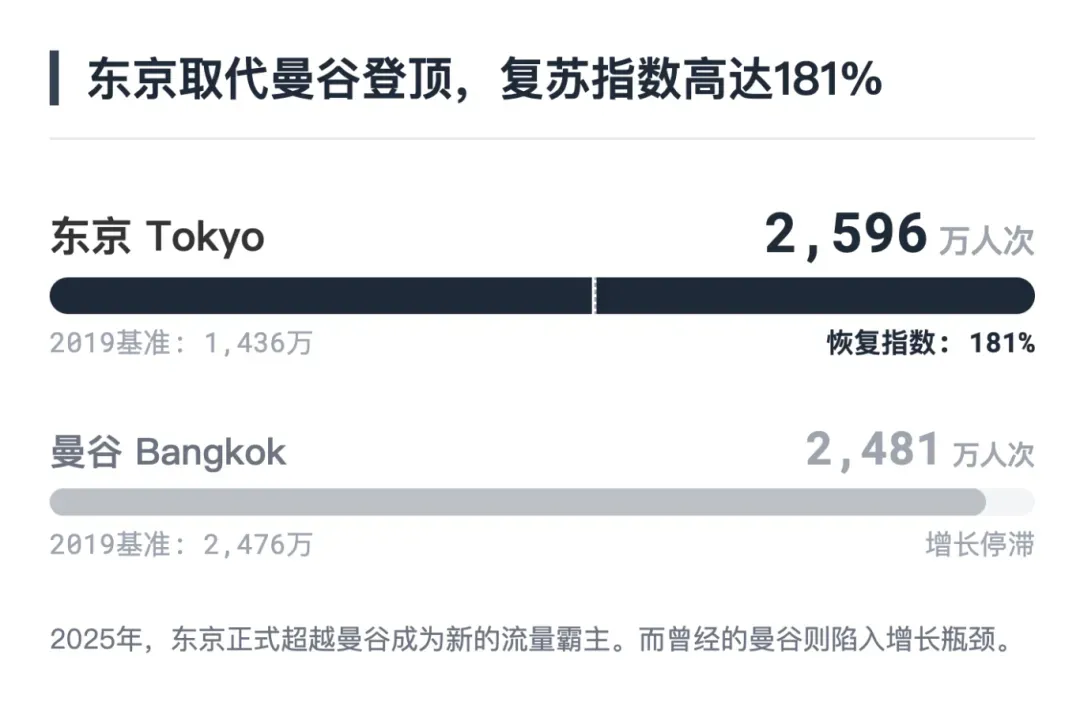Select the 2019基准: 2,476万 text
The width and height of the screenshot is (1080, 706).
pos(182,544)
